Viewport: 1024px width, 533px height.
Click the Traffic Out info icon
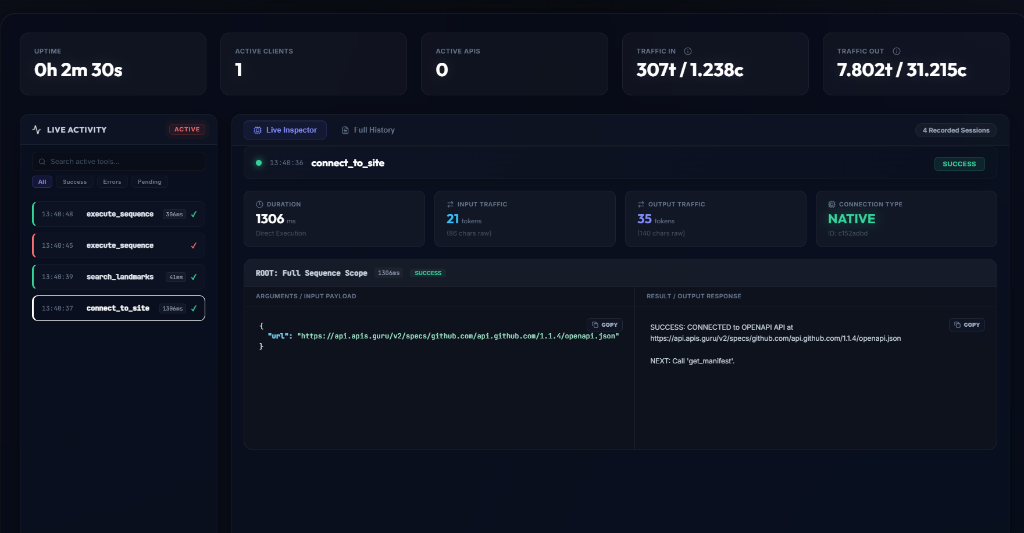[x=897, y=51]
